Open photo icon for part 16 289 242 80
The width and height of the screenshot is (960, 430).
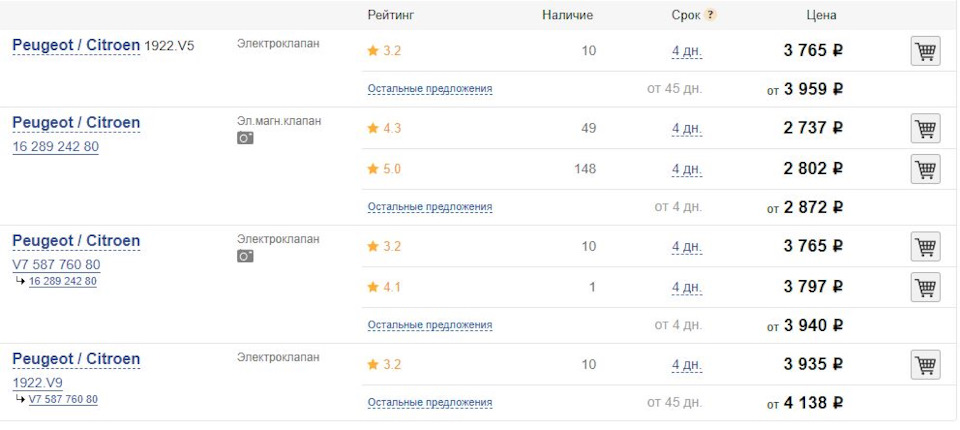click(x=245, y=138)
